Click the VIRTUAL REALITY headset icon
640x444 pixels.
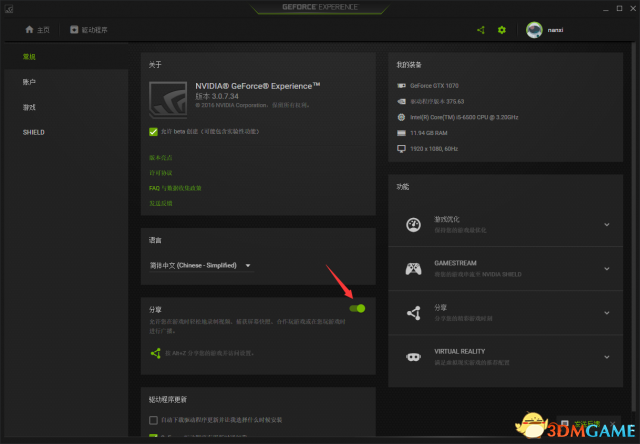click(413, 357)
